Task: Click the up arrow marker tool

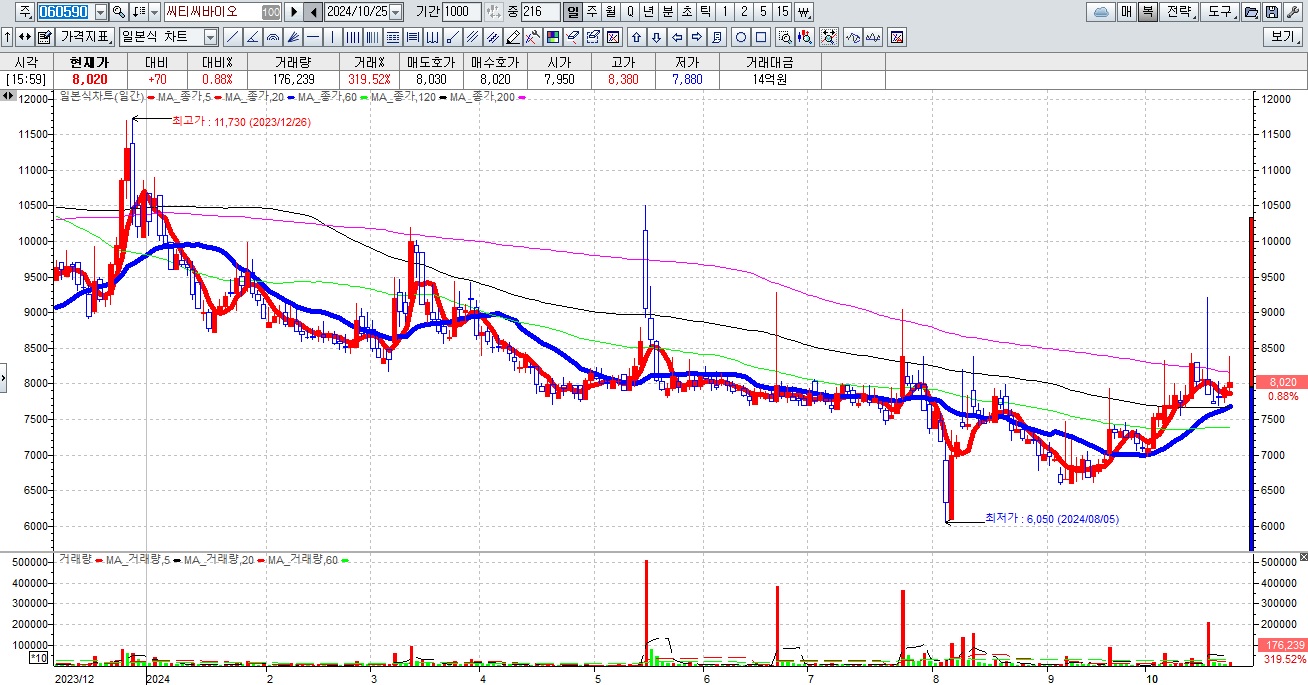Action: coord(636,37)
